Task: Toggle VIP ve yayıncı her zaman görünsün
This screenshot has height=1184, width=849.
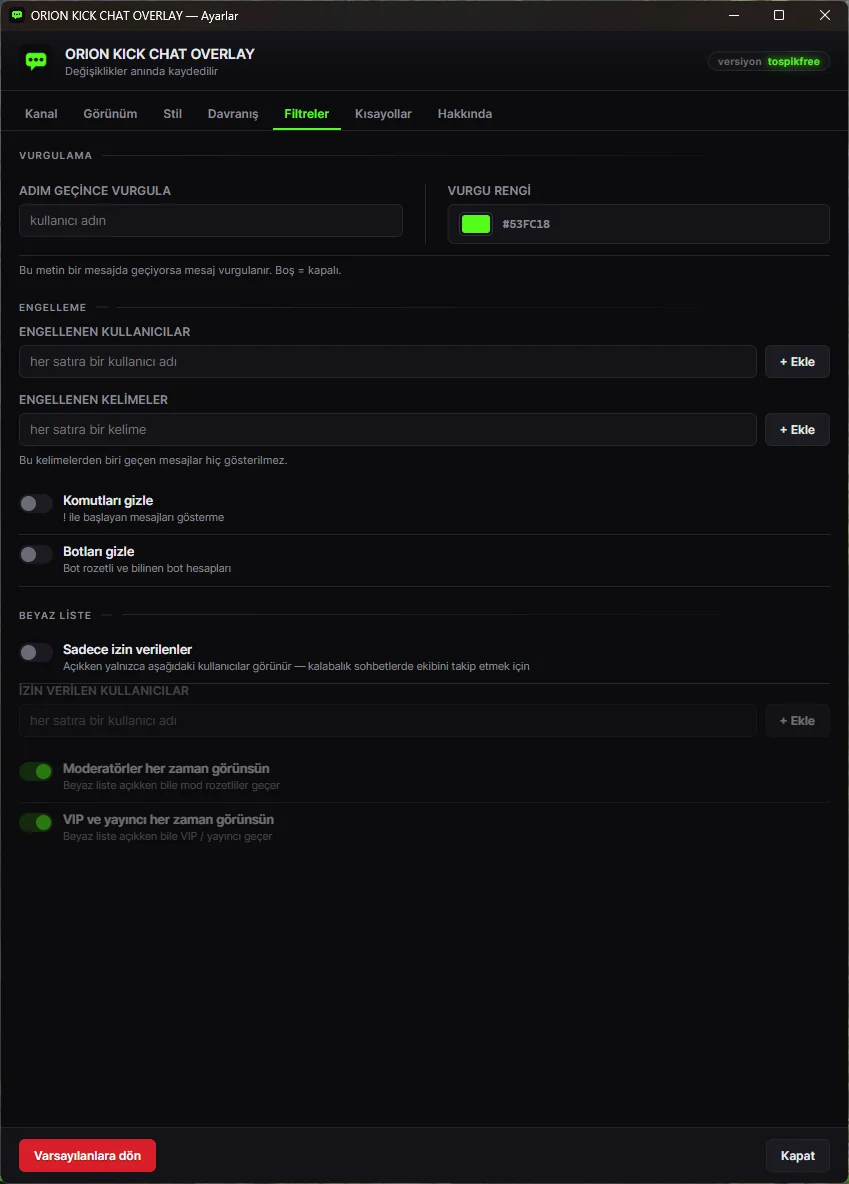Action: 36,822
